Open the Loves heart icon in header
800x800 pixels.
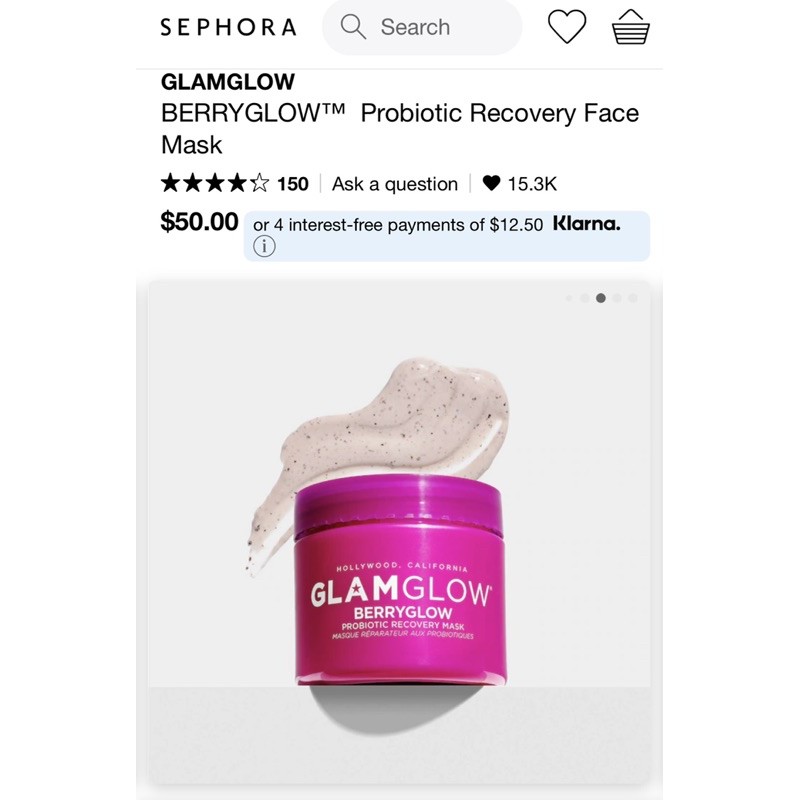pyautogui.click(x=567, y=27)
